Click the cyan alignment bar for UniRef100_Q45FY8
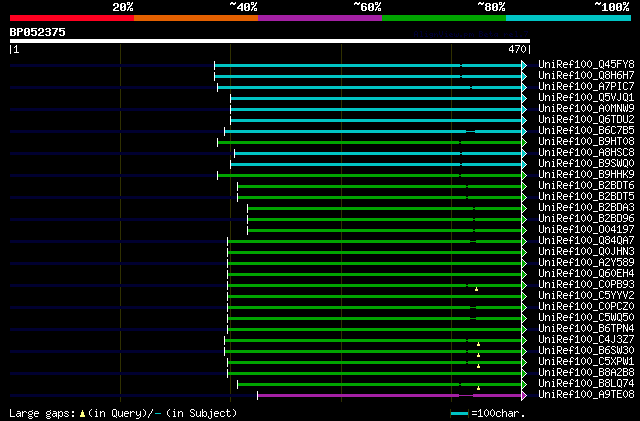The width and height of the screenshot is (640, 421). point(368,65)
